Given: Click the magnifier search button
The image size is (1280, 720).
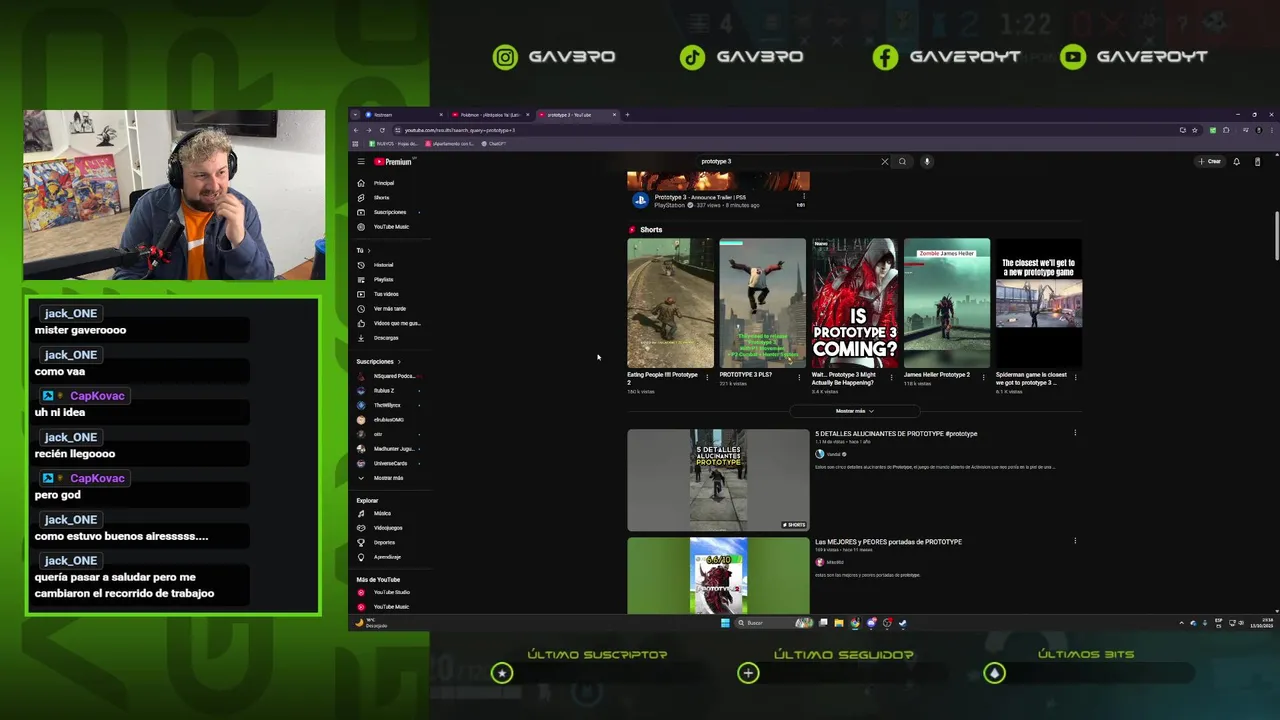Looking at the screenshot, I should pyautogui.click(x=902, y=161).
